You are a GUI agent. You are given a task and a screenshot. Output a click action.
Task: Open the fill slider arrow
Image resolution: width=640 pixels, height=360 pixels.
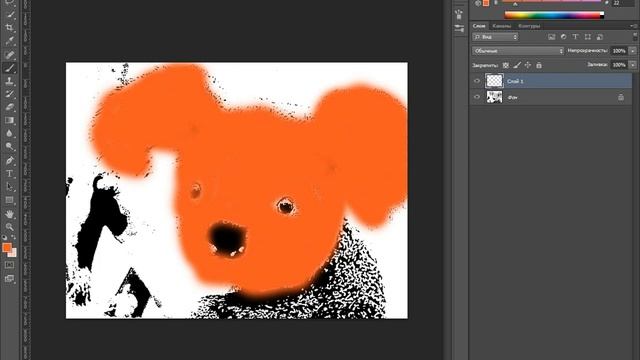633,64
